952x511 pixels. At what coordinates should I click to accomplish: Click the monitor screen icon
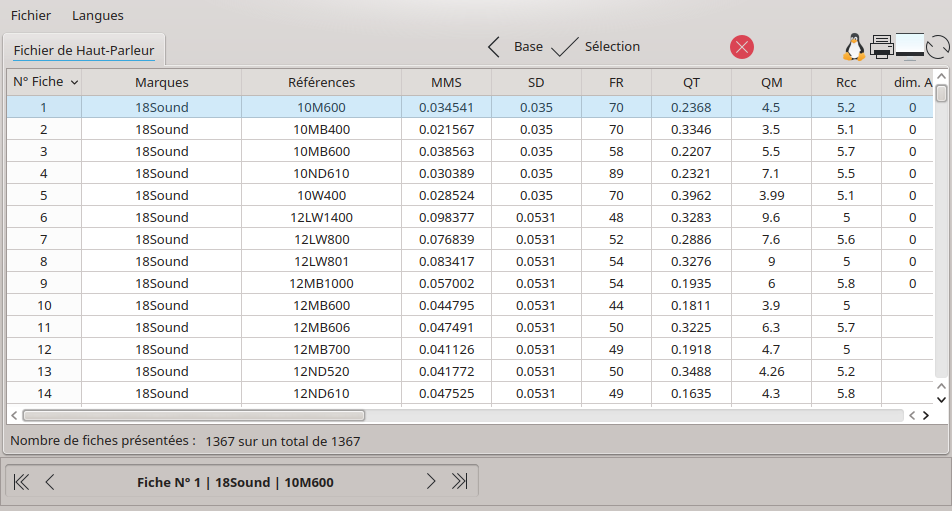910,47
